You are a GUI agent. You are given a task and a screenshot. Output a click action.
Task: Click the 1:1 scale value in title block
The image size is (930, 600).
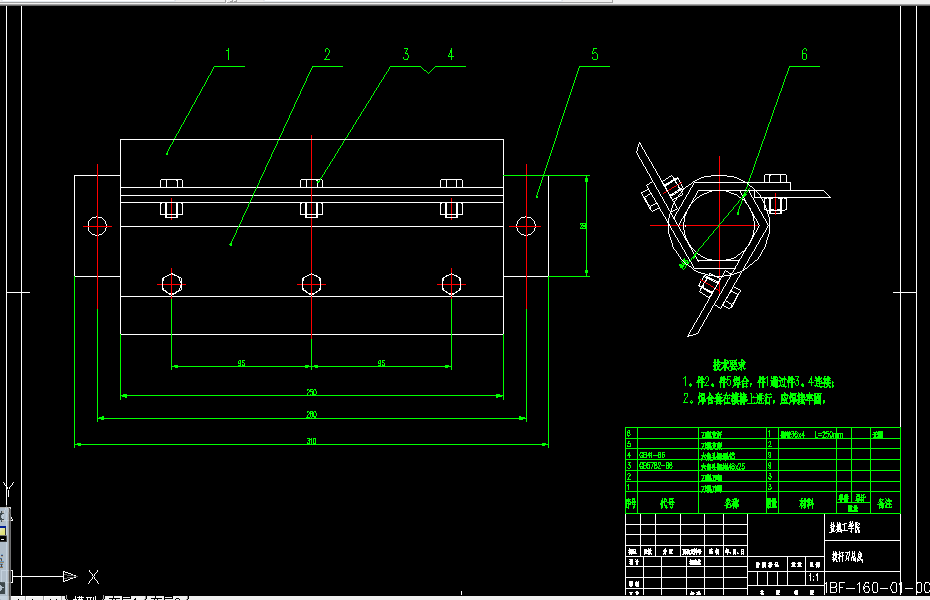tap(814, 577)
